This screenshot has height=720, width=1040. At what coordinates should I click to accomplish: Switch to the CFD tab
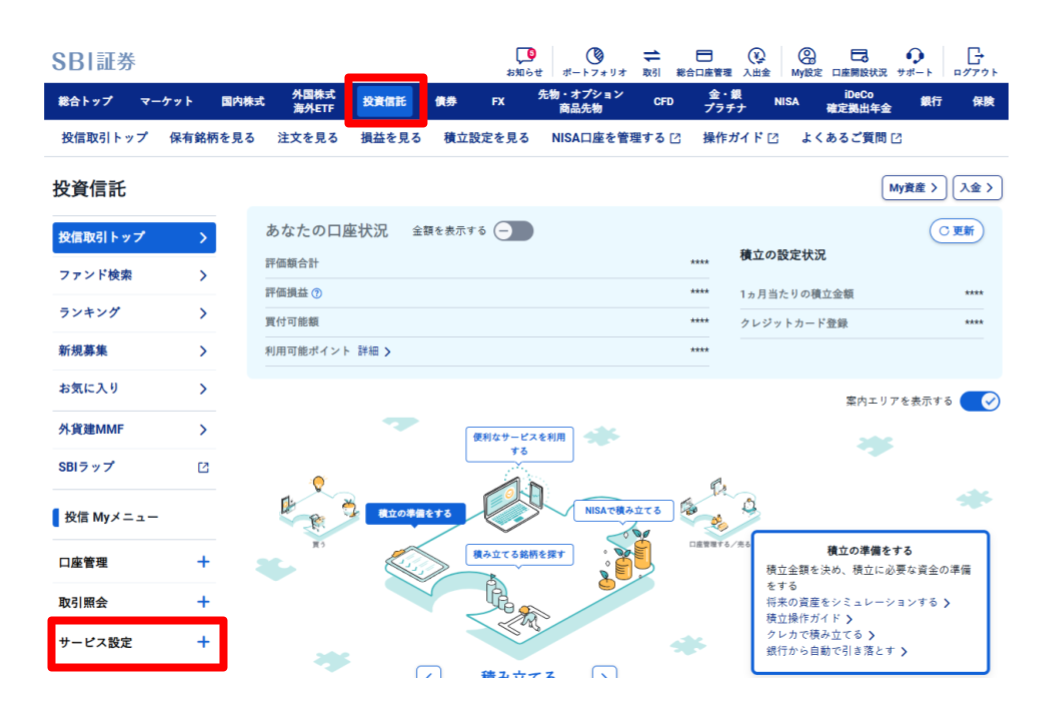[x=663, y=101]
